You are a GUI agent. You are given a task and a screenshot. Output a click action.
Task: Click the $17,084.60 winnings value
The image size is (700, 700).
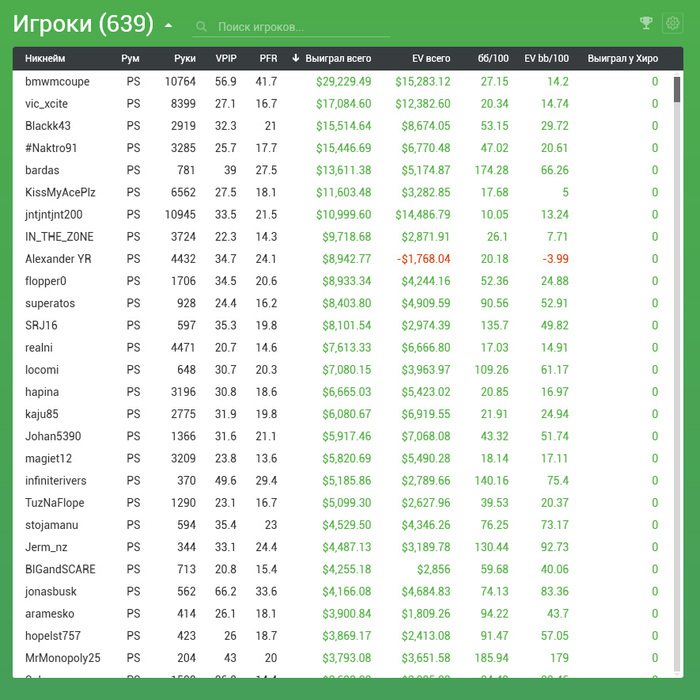pyautogui.click(x=343, y=104)
